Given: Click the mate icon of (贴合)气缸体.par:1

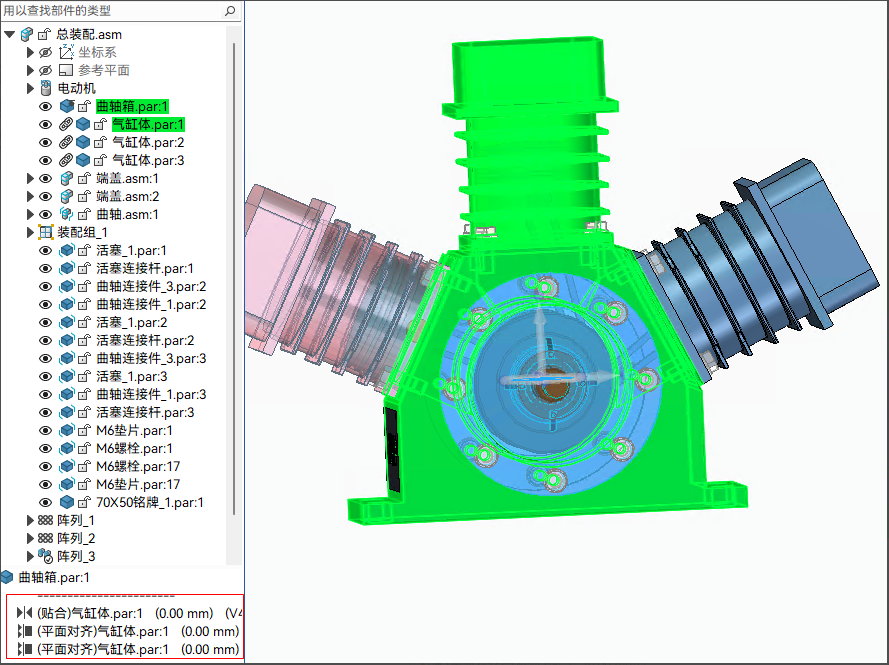Looking at the screenshot, I should click(24, 613).
